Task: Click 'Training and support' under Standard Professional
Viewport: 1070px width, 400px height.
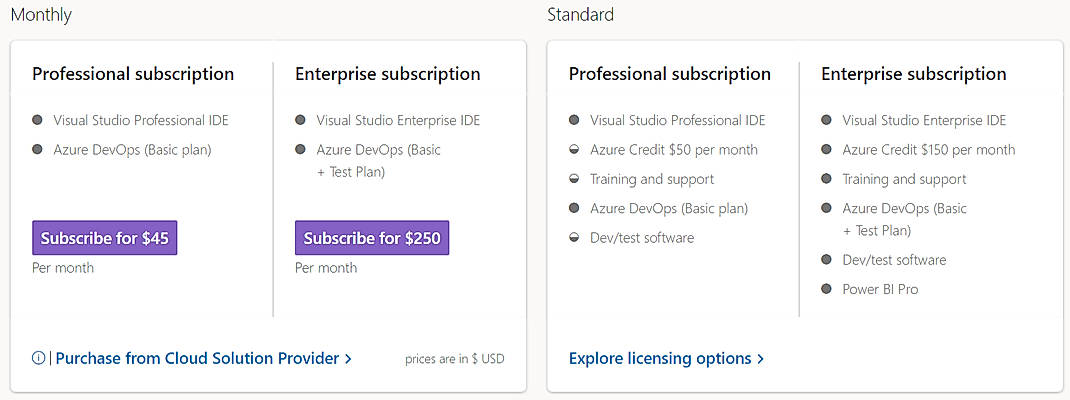Action: [x=652, y=179]
